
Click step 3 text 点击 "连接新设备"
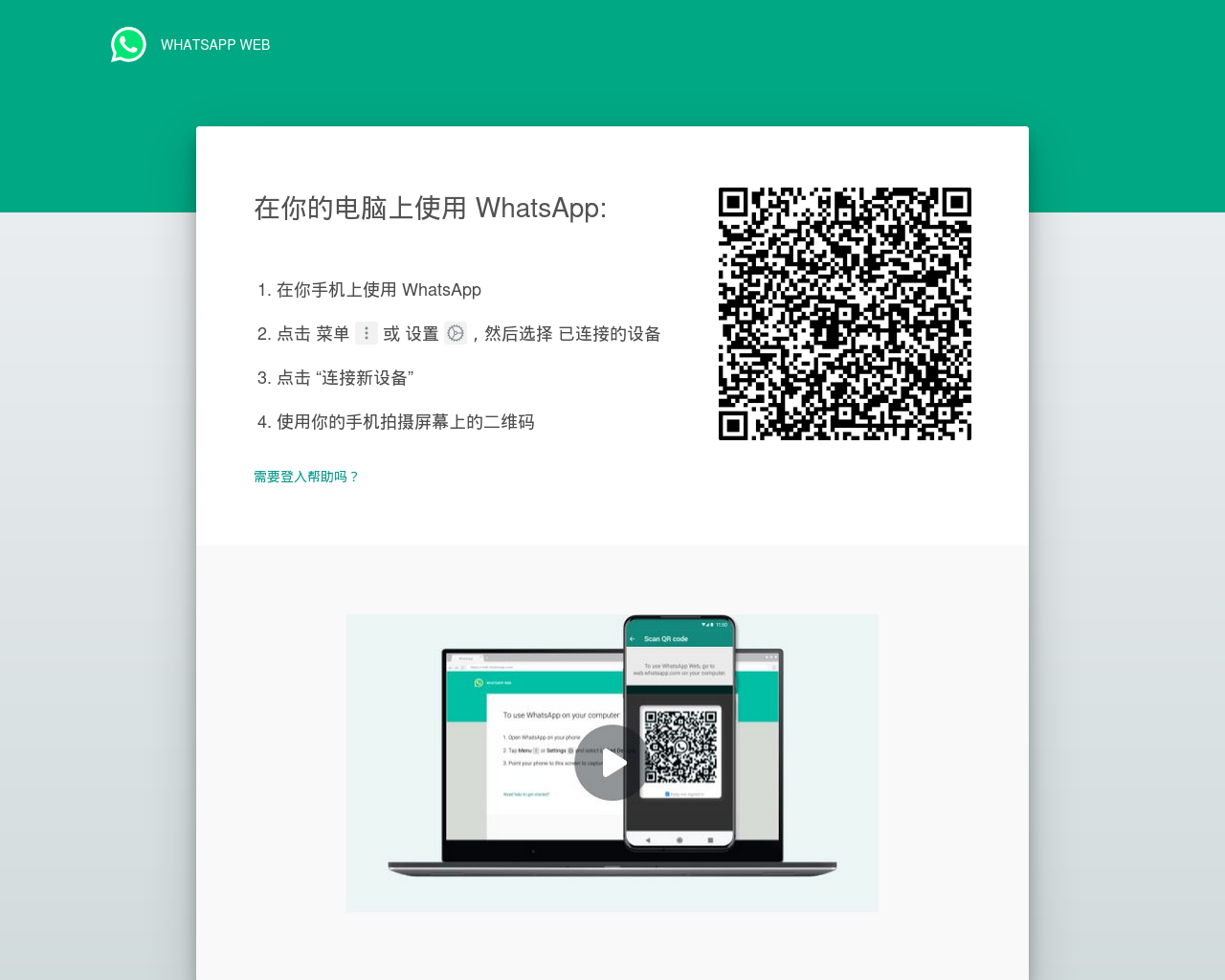[x=345, y=378]
